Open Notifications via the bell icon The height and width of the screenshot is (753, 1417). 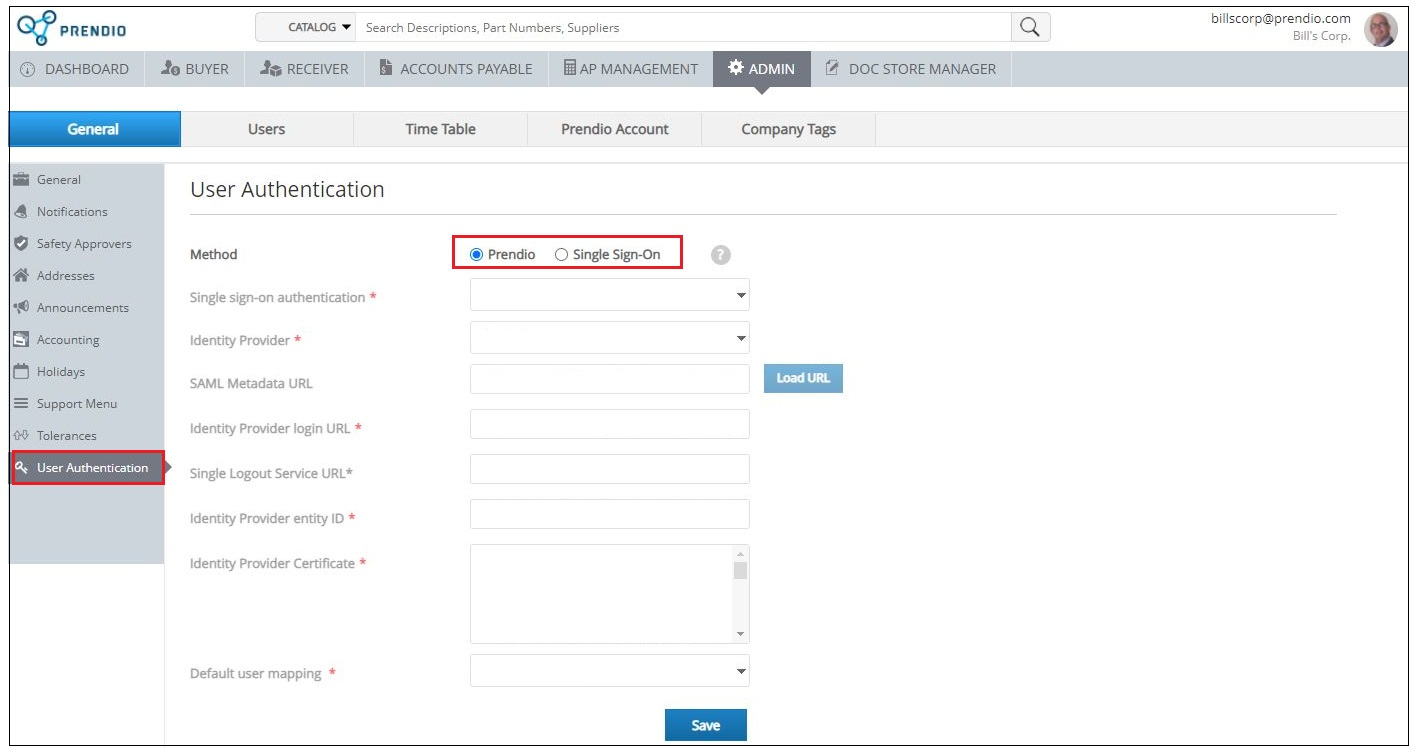point(21,212)
